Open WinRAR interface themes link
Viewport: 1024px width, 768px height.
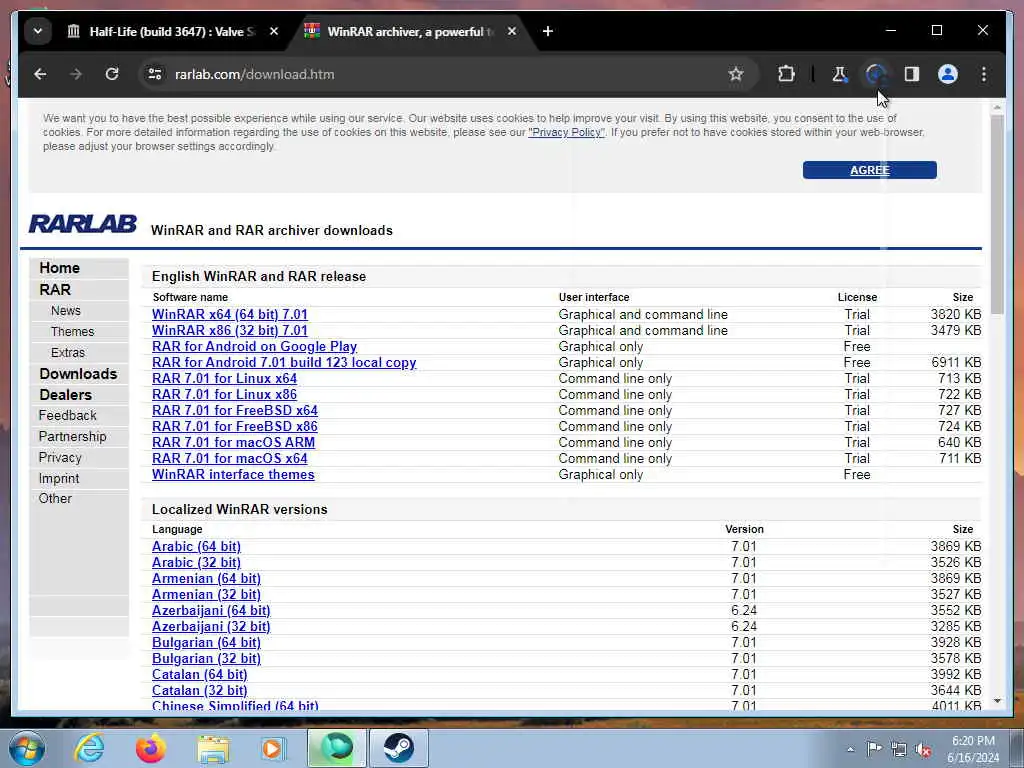tap(233, 474)
